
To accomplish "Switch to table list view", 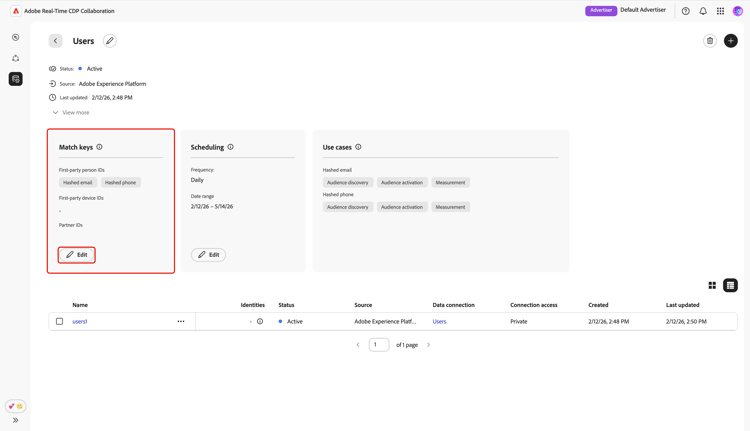I will pos(731,285).
